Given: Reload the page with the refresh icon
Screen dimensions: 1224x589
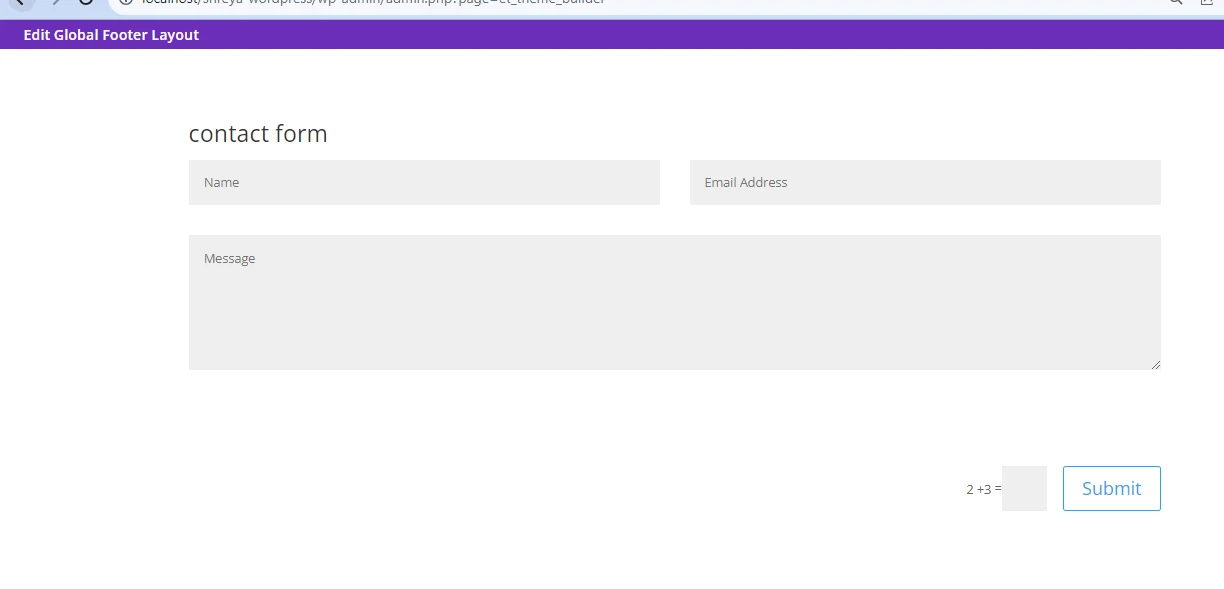Looking at the screenshot, I should tap(86, 3).
